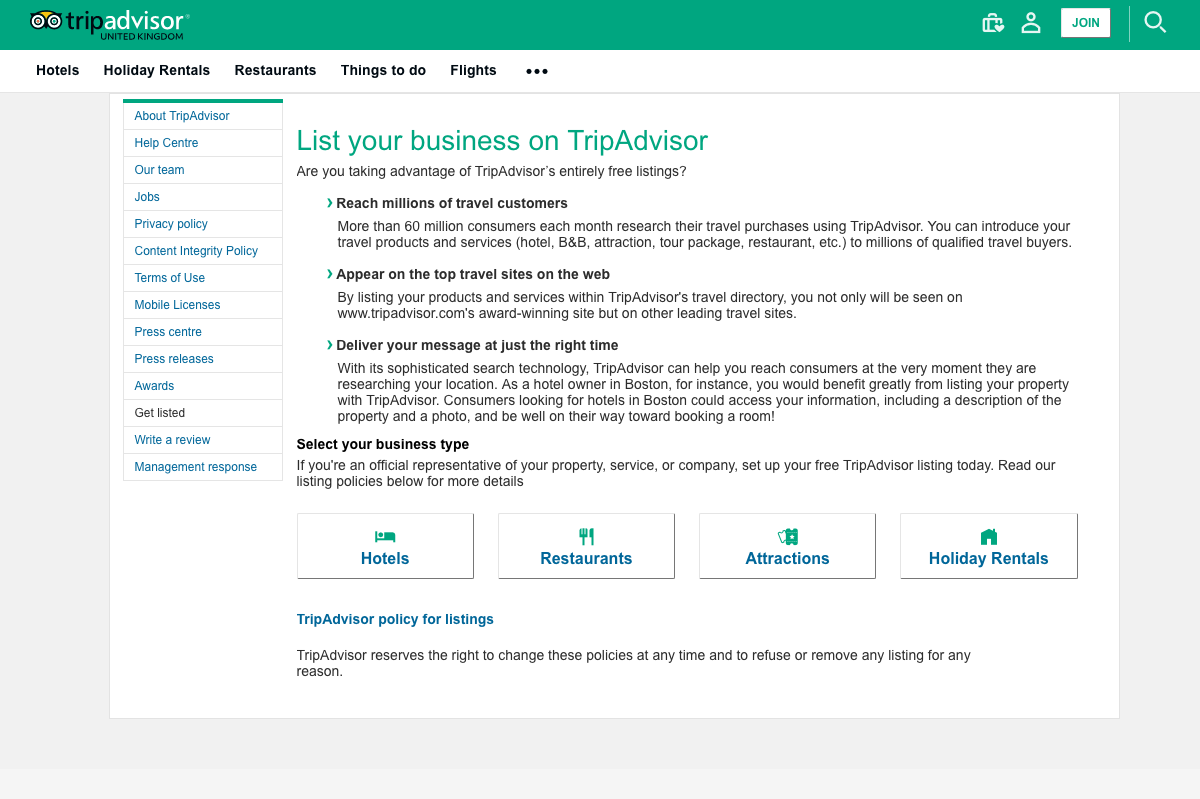Choose the Hotels business type button
1200x799 pixels.
tap(385, 546)
